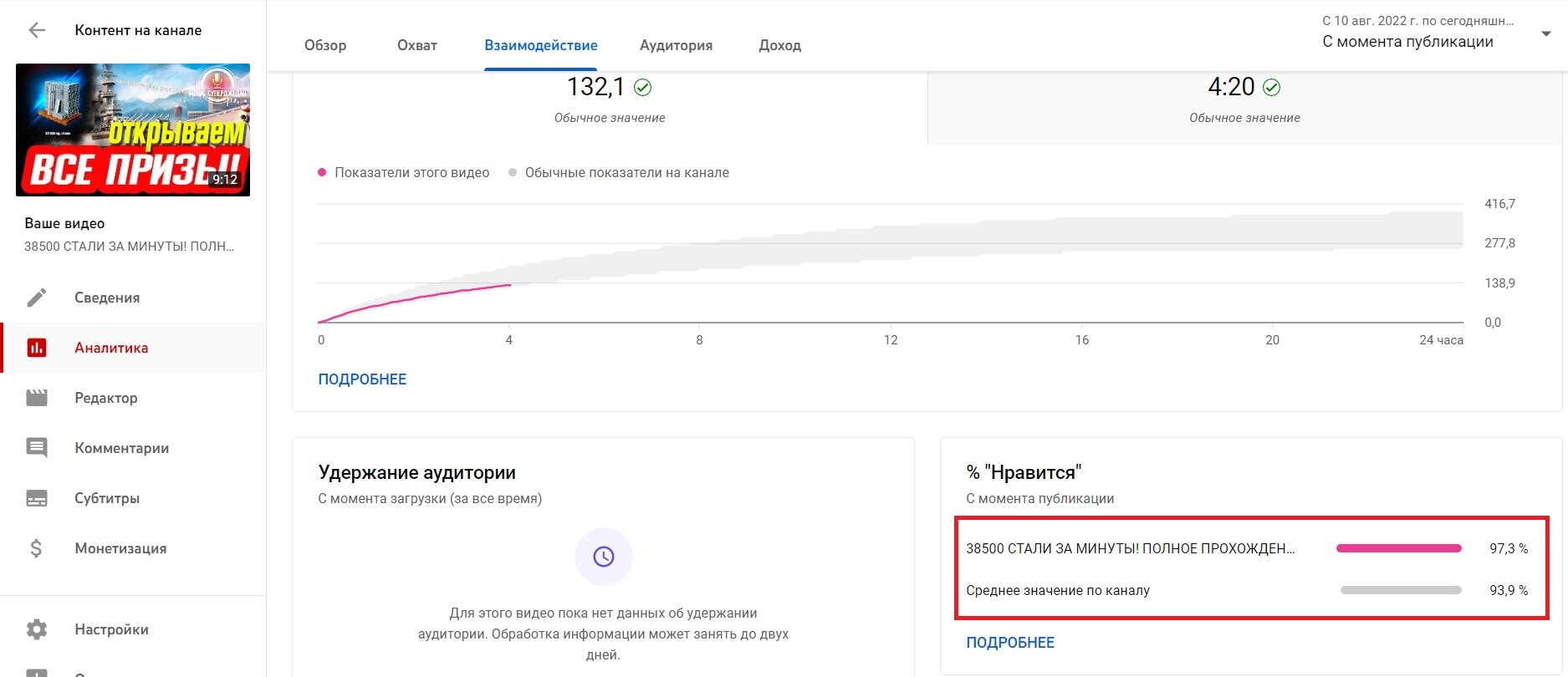
Task: Click ПОДРОБНЕЕ in the Нравится card
Action: point(1010,643)
